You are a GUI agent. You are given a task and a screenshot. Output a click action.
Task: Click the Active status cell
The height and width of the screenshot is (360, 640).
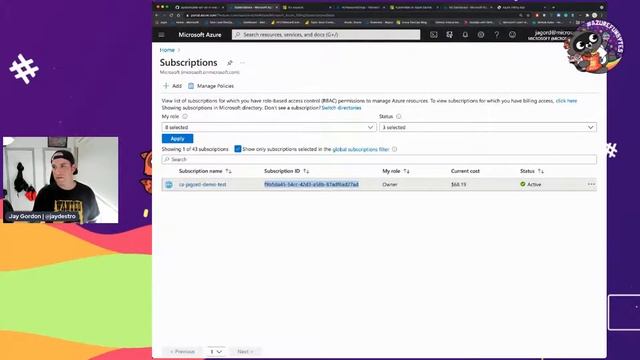[531, 184]
